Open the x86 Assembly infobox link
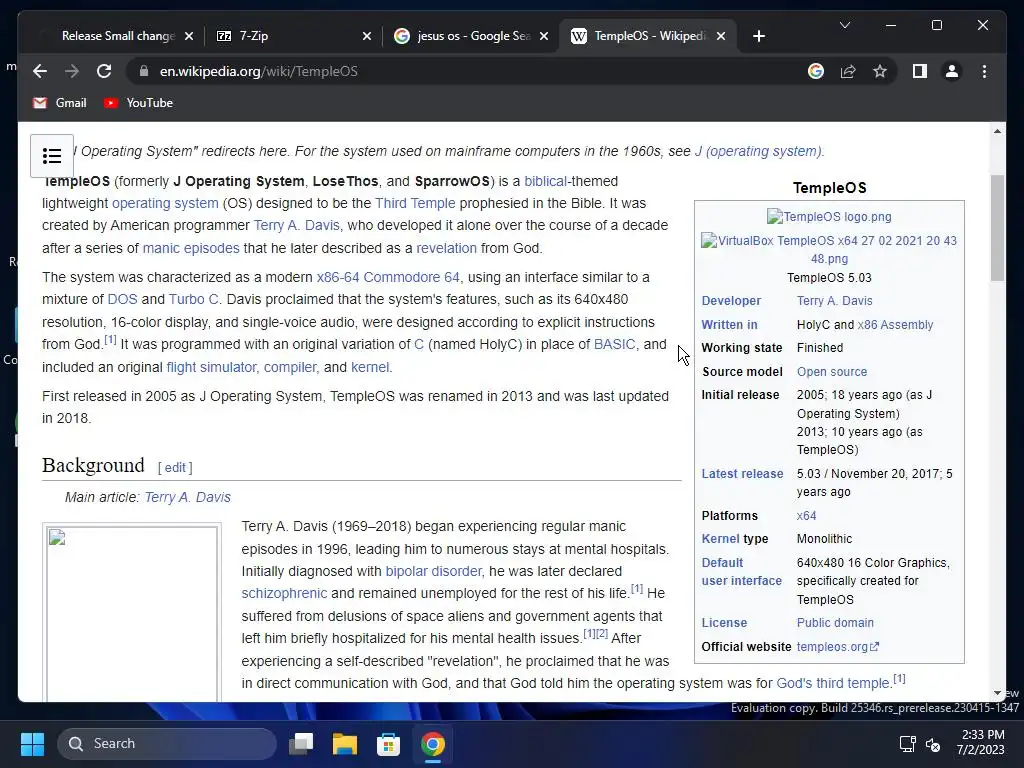Image resolution: width=1024 pixels, height=768 pixels. click(895, 325)
